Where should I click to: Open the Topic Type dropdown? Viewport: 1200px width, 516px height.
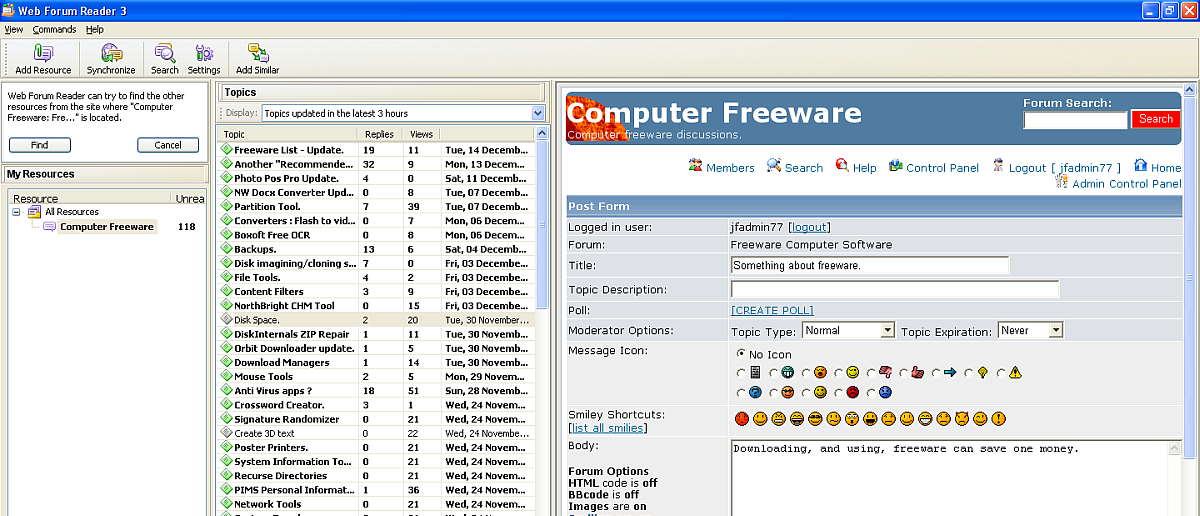[887, 330]
